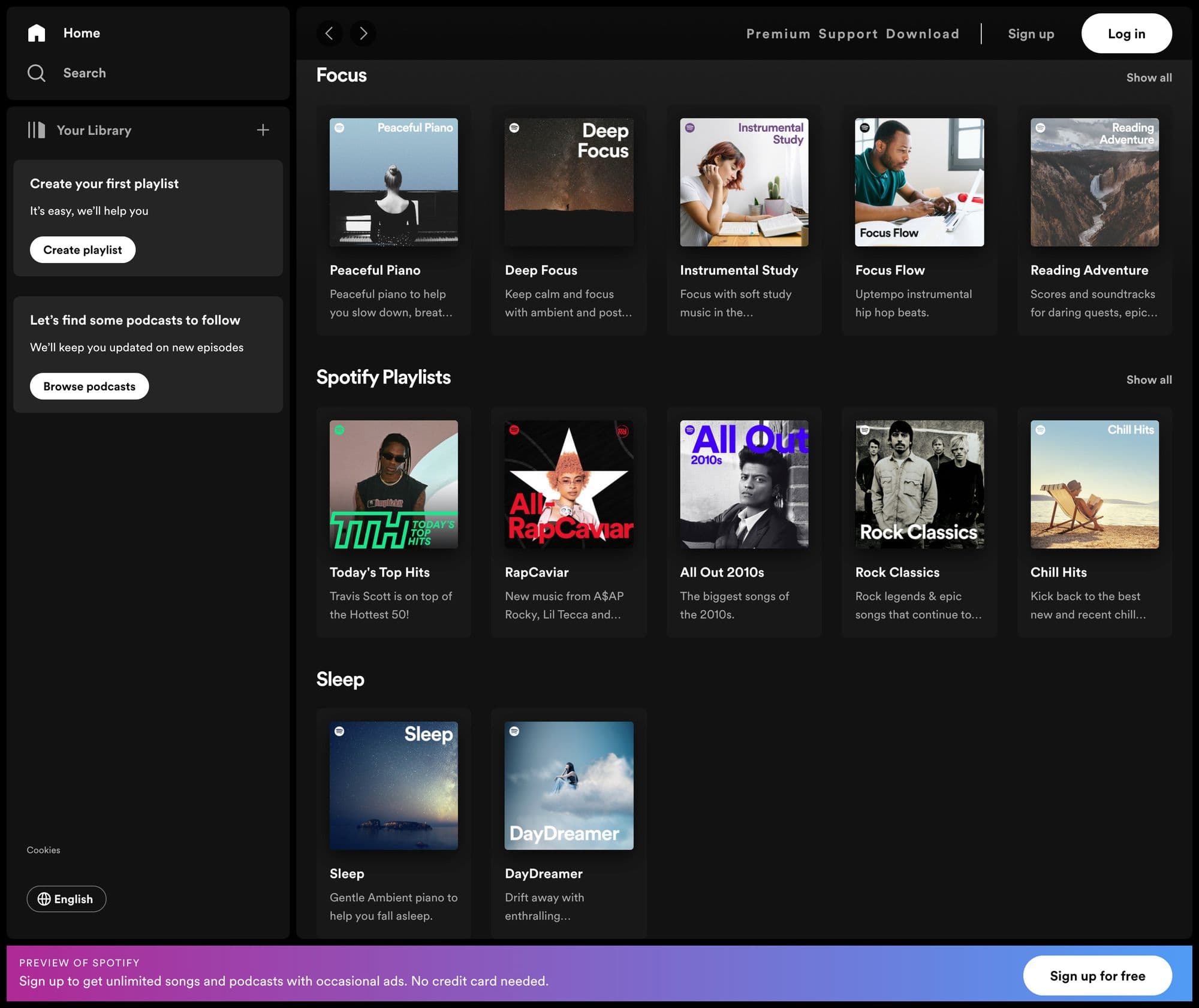Screen dimensions: 1199x1008
Task: Click the Deep Focus title text
Action: (541, 270)
